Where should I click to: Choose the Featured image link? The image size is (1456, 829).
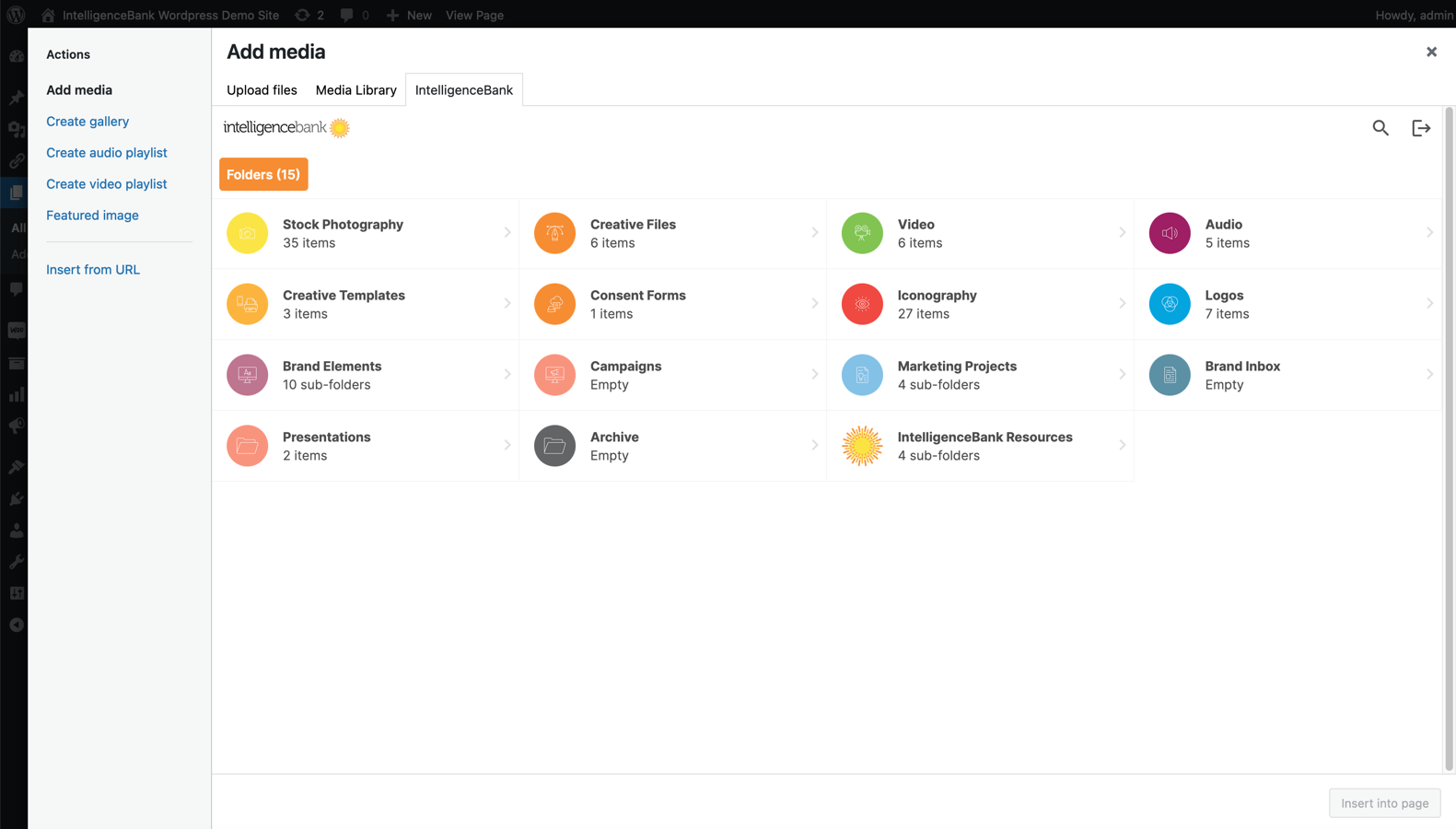click(x=92, y=216)
